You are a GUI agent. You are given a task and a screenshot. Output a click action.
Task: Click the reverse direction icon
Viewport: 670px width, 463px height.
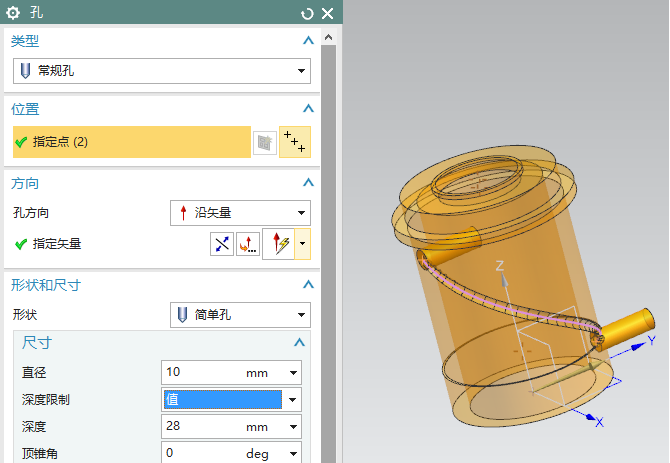pos(222,244)
